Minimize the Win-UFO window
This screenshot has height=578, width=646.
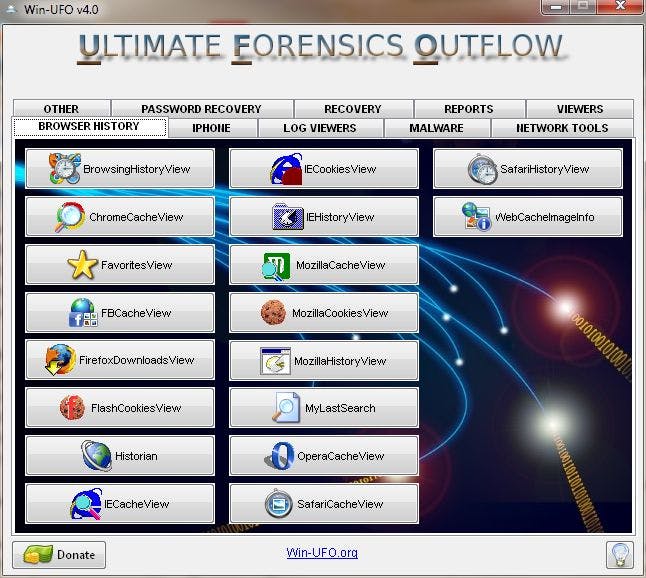[556, 6]
